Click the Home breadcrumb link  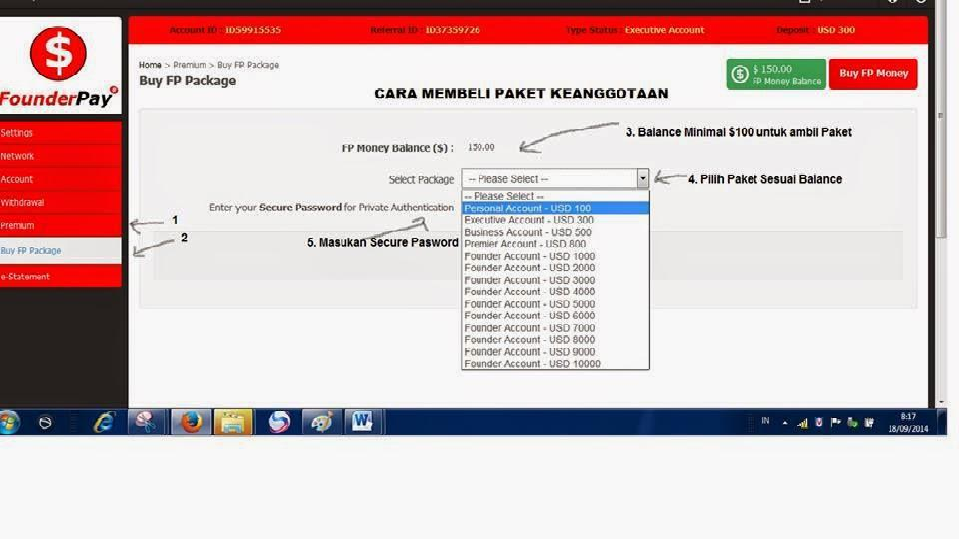150,65
